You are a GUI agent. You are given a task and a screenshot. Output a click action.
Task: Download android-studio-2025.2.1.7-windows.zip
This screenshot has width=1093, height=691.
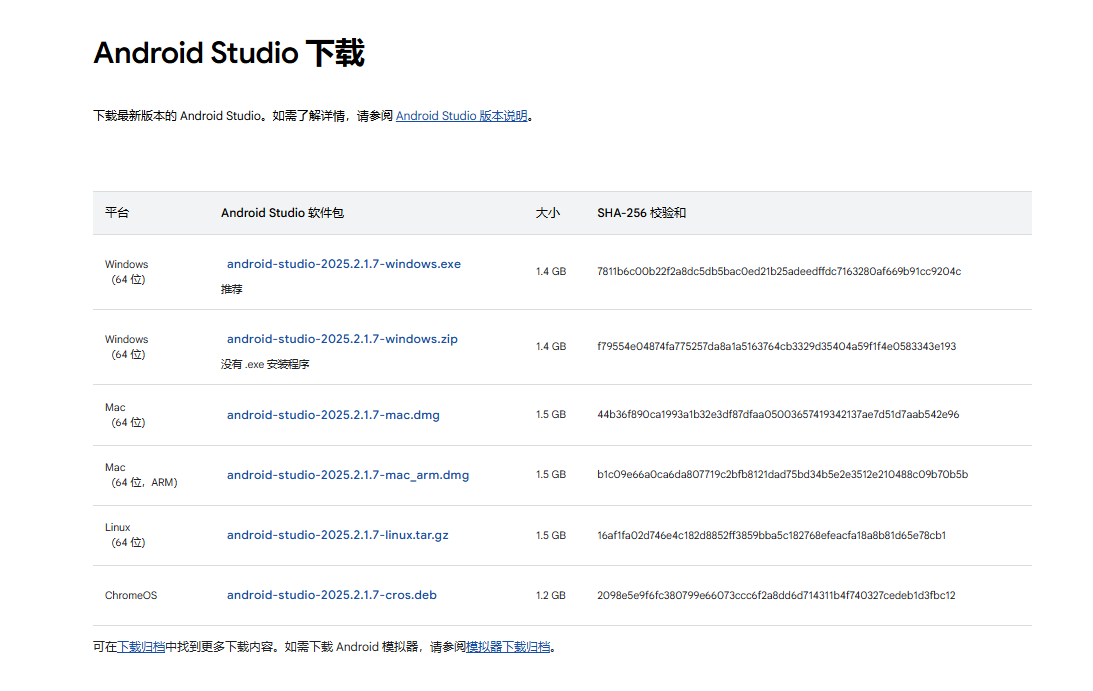(x=342, y=339)
